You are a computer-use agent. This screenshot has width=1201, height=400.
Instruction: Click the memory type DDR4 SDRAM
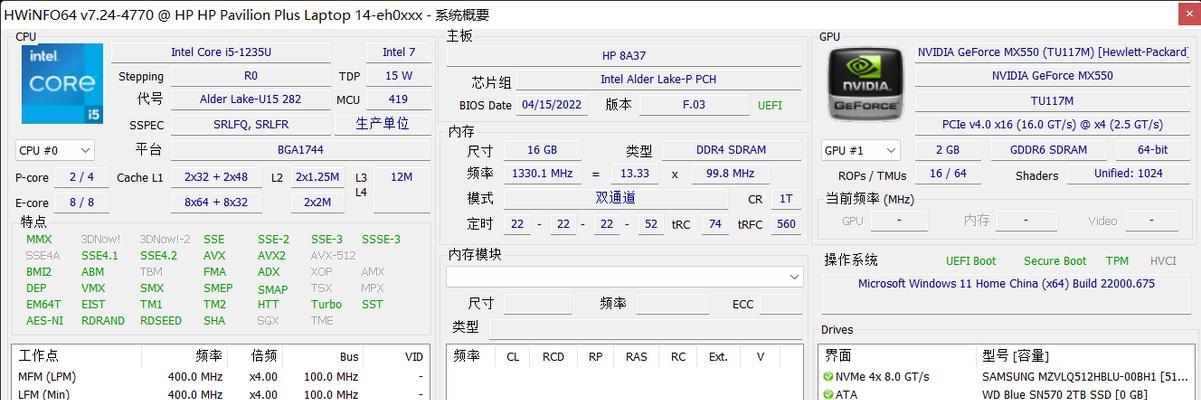729,150
